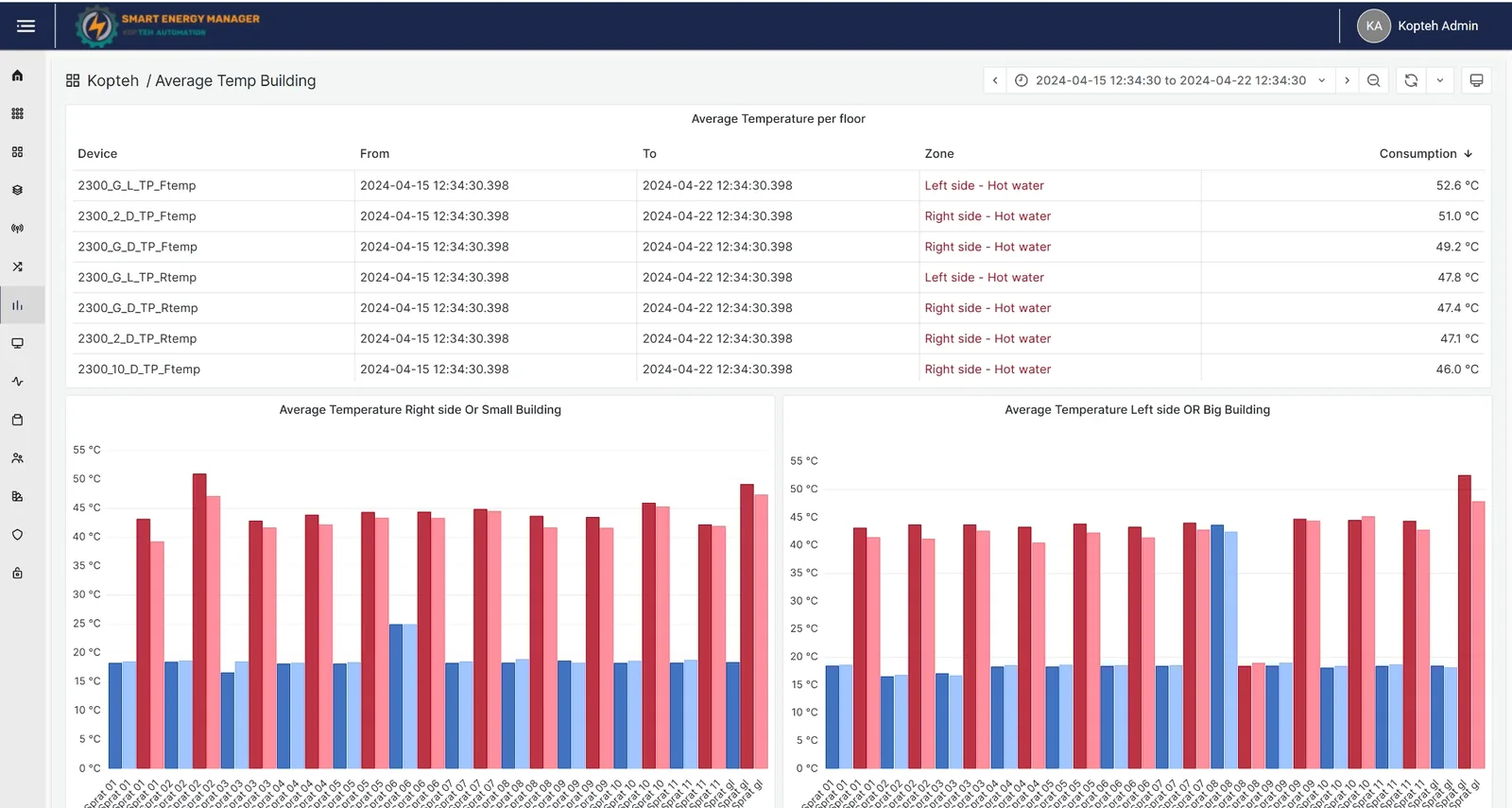Toggle the monitor view mode button

1476,80
